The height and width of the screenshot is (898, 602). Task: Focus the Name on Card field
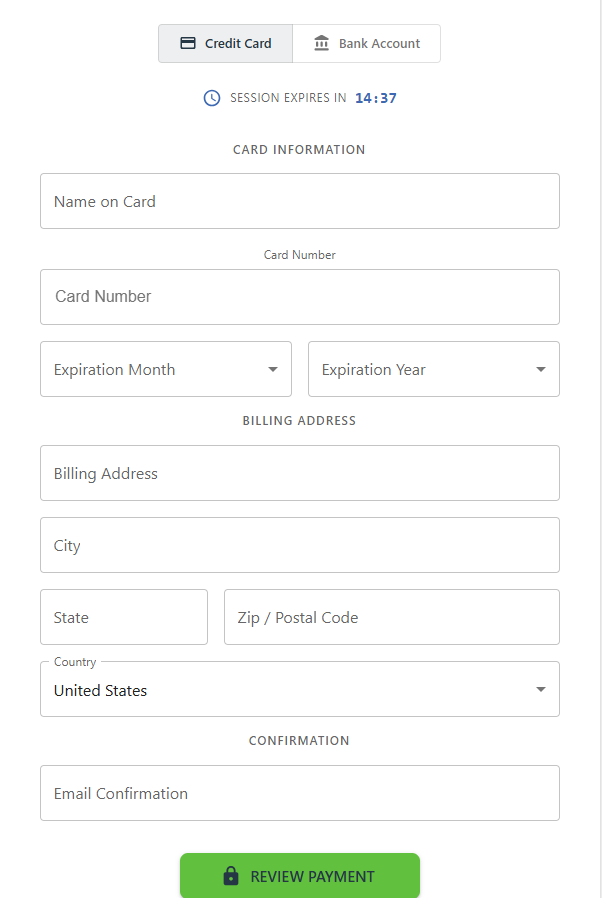click(x=300, y=201)
